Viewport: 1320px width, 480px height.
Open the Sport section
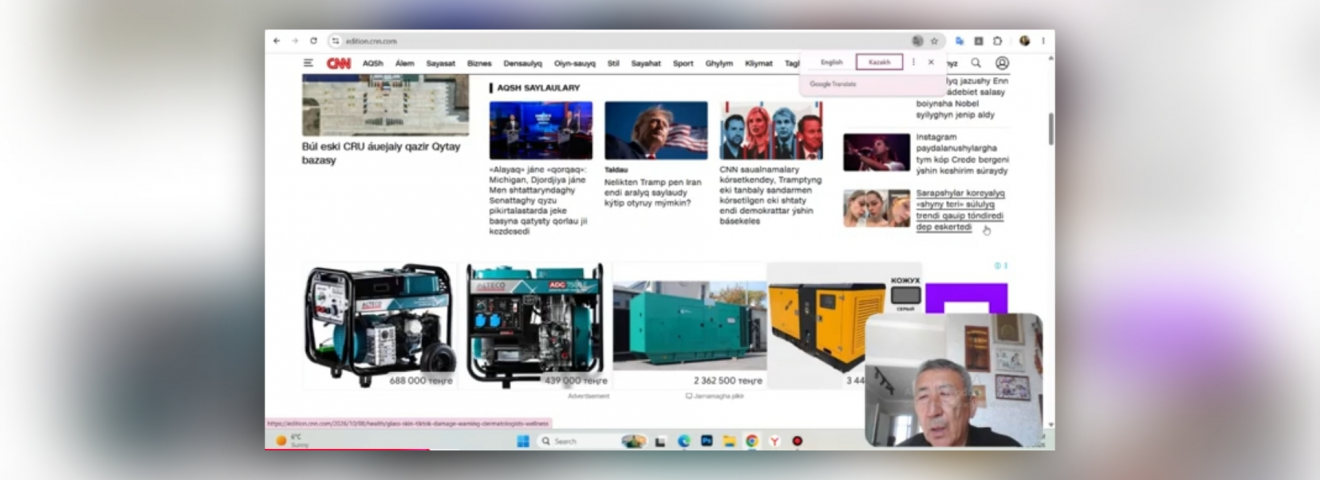pos(683,63)
